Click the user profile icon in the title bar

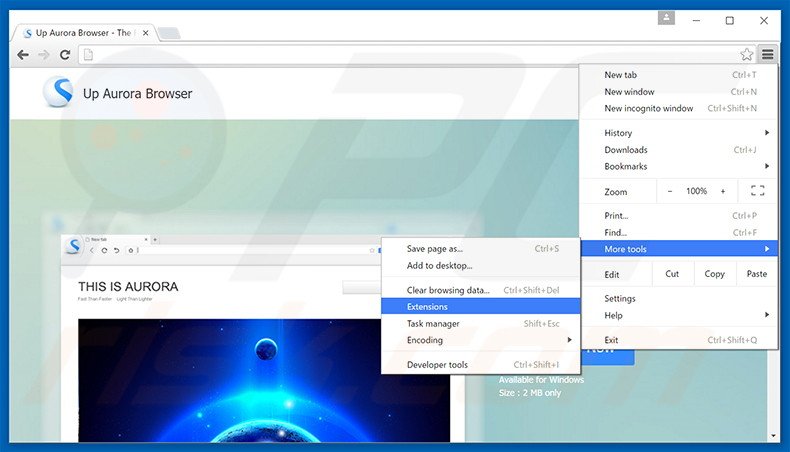coord(666,18)
